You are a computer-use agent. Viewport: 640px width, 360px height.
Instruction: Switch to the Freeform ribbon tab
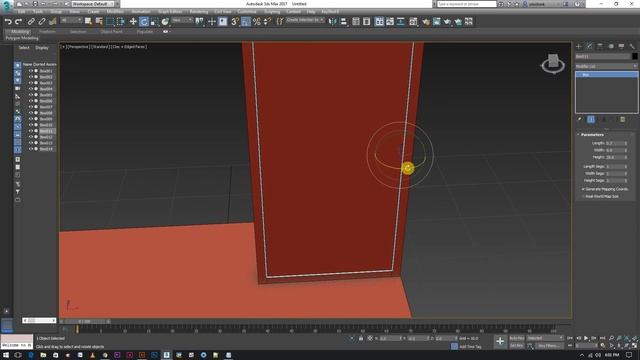tap(47, 31)
